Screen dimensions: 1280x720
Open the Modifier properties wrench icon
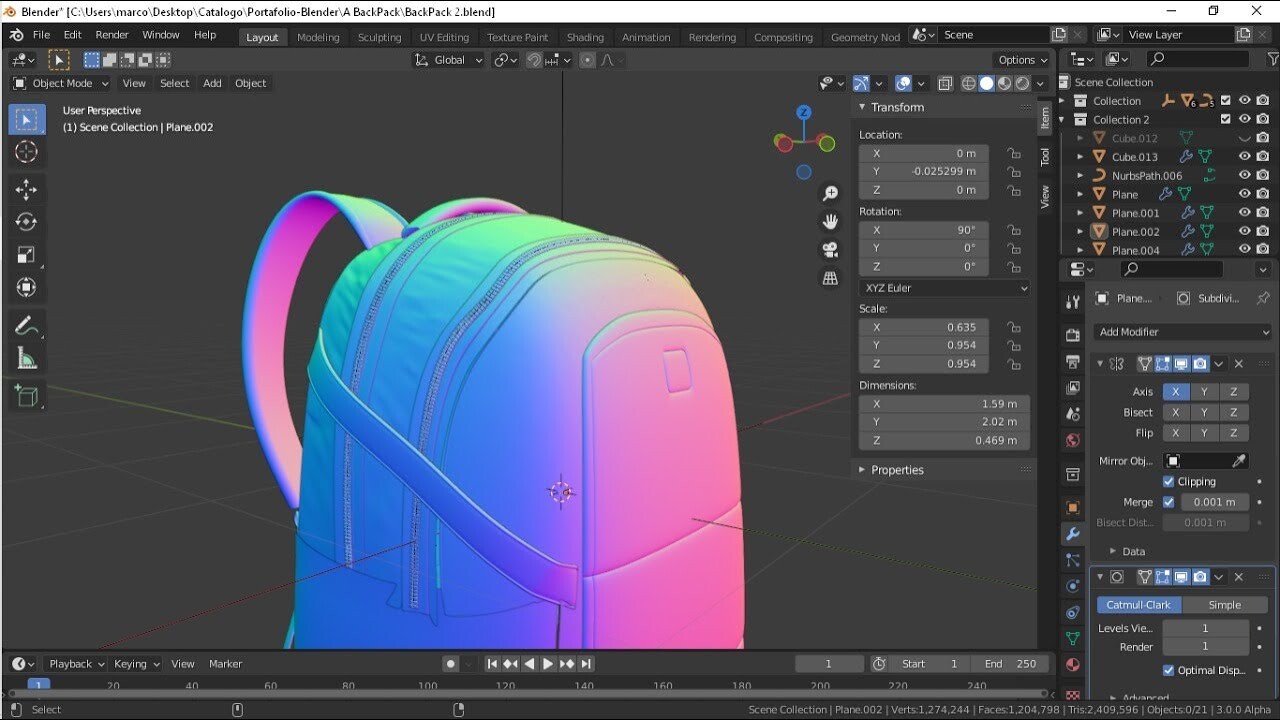pyautogui.click(x=1073, y=534)
